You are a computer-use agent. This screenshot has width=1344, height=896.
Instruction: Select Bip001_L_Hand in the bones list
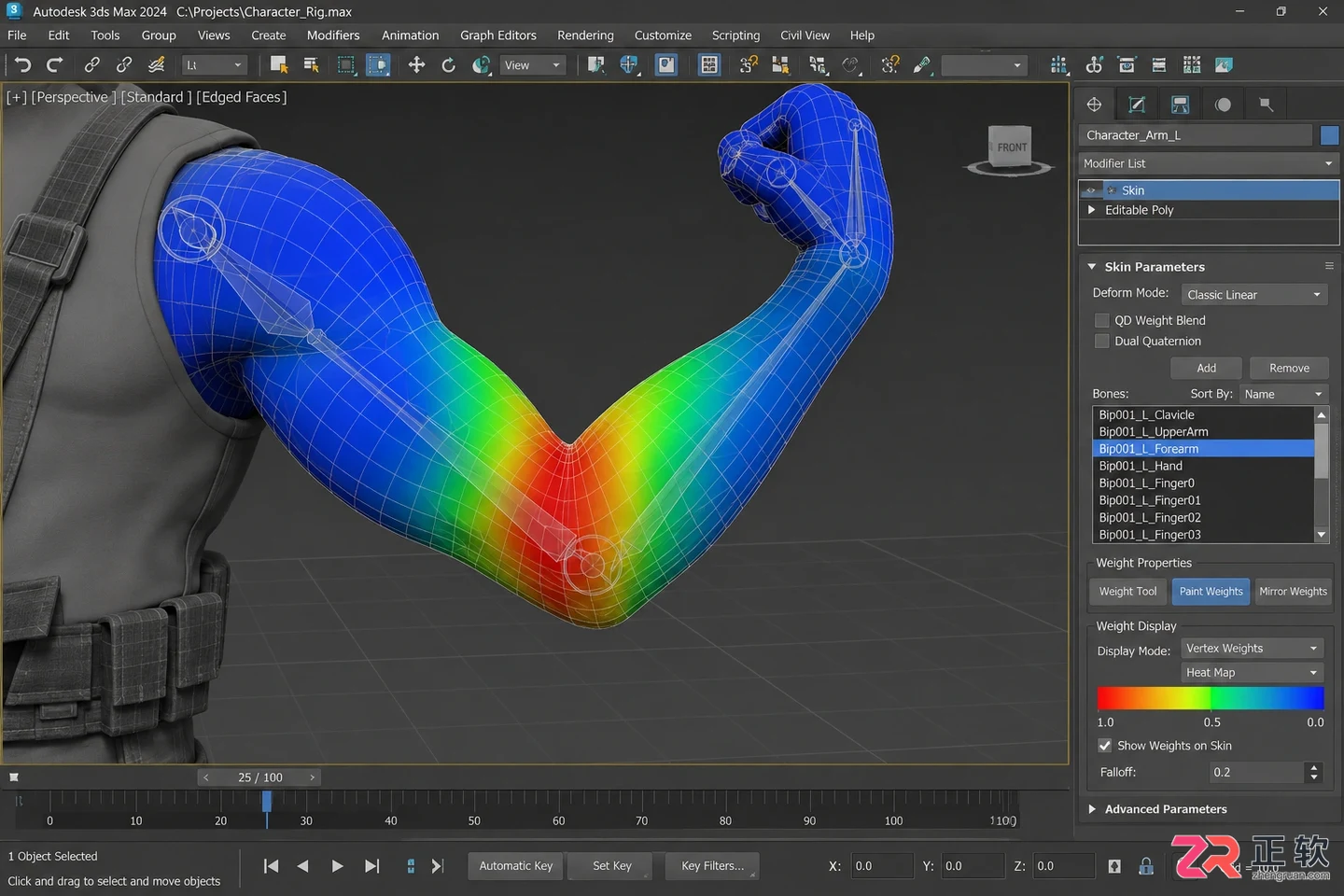click(x=1203, y=467)
